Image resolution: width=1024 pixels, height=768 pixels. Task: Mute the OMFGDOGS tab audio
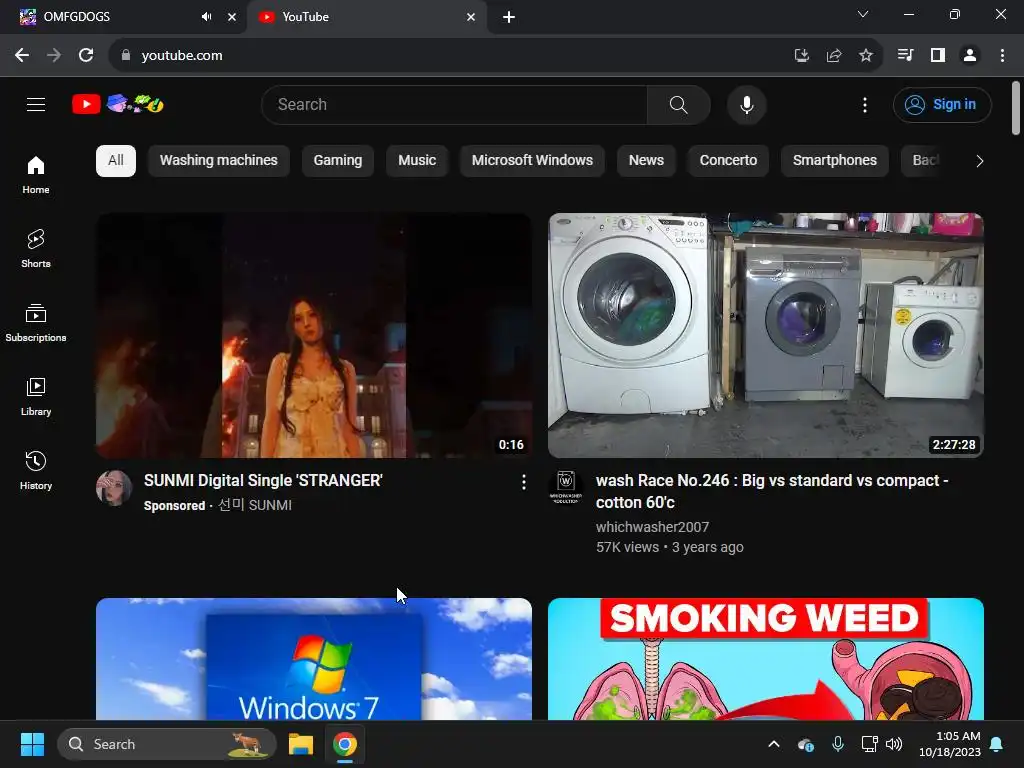pyautogui.click(x=206, y=17)
